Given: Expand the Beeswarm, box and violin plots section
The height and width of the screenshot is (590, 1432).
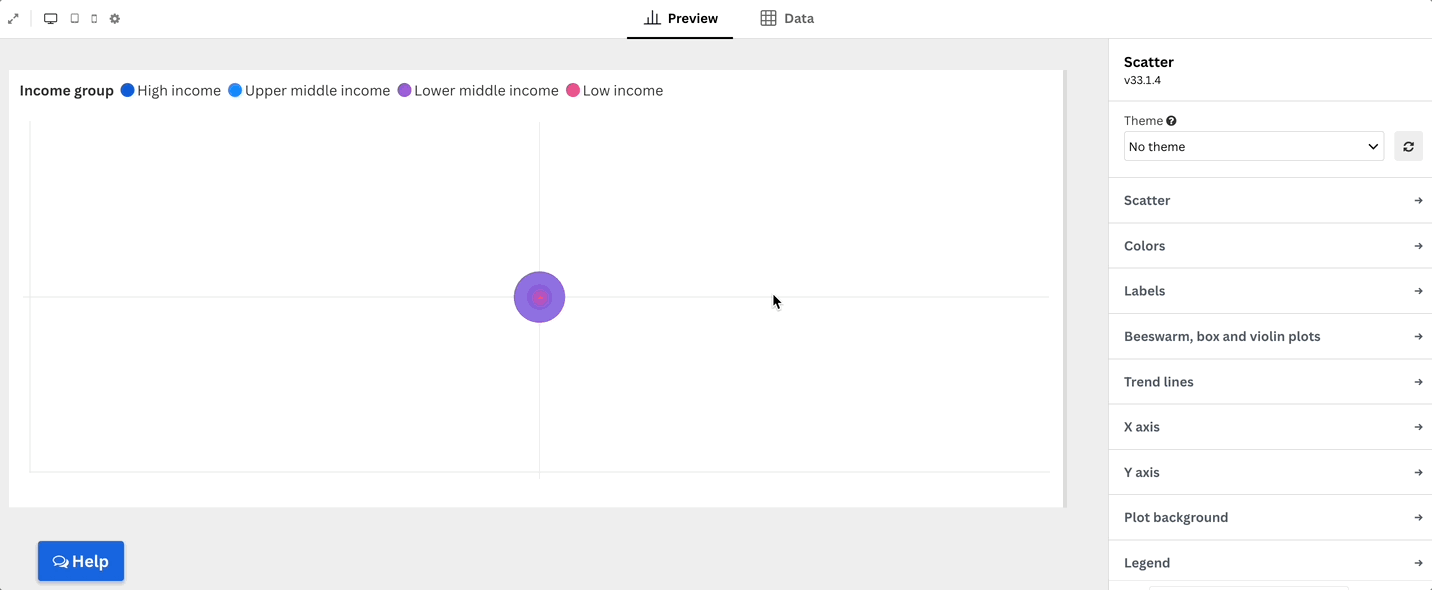Looking at the screenshot, I should [x=1270, y=336].
